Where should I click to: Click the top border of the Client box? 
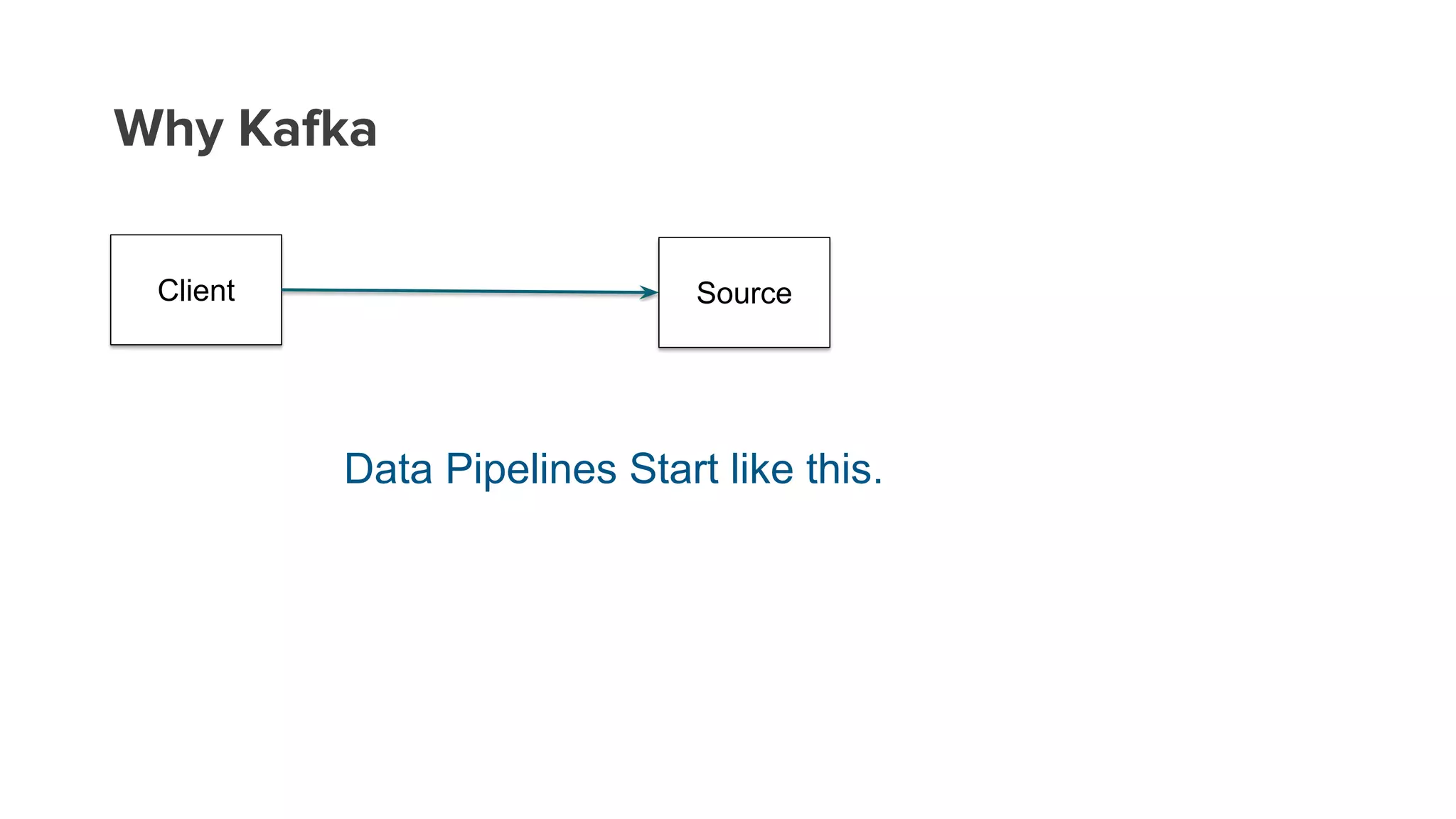pos(196,235)
